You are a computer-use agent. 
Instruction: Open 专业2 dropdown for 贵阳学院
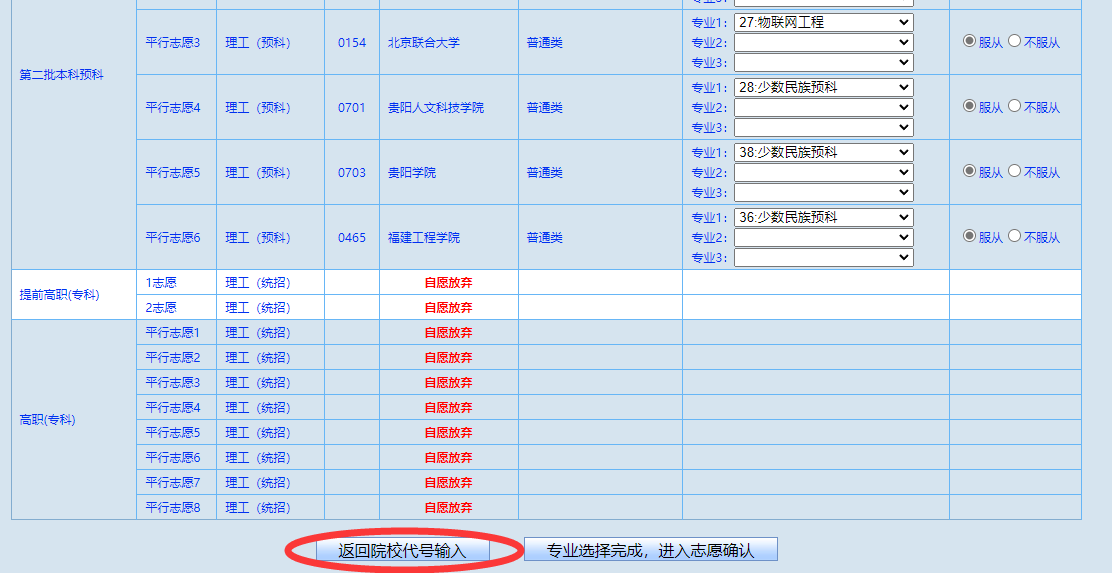pos(823,172)
